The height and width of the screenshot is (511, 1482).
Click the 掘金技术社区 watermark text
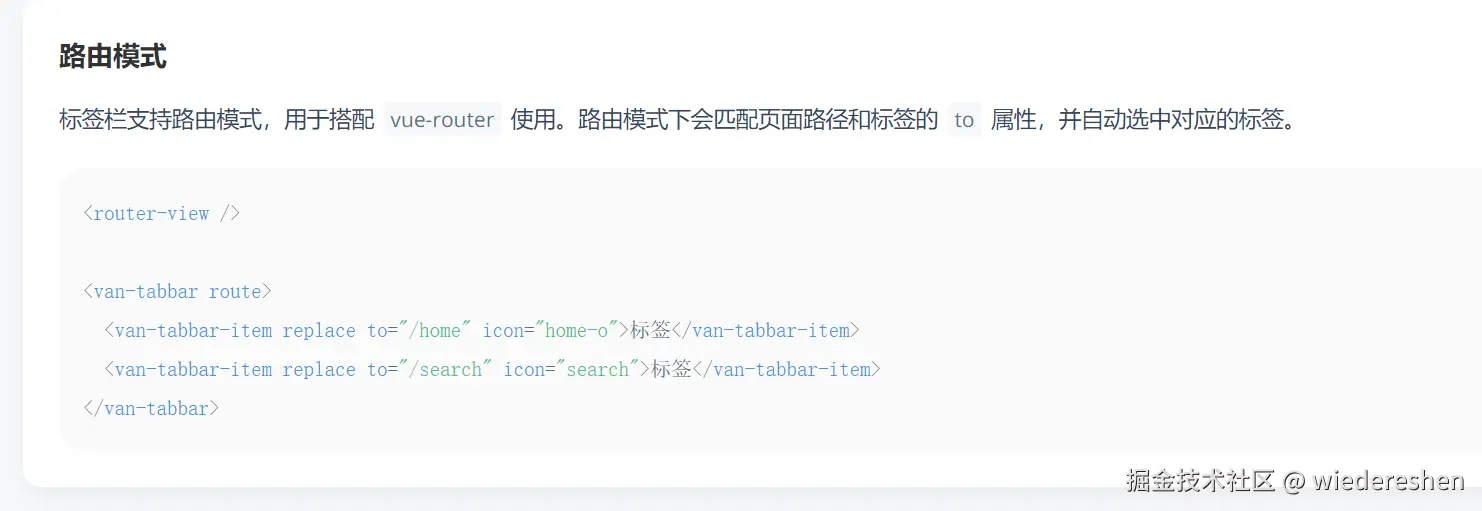(x=1200, y=481)
